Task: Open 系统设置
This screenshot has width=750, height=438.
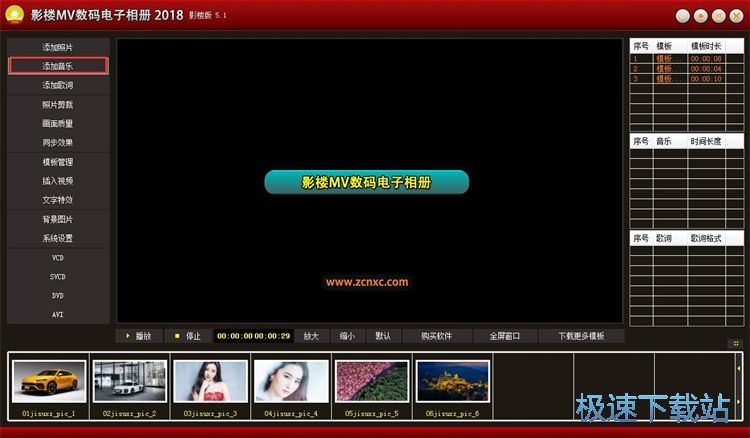Action: click(58, 238)
